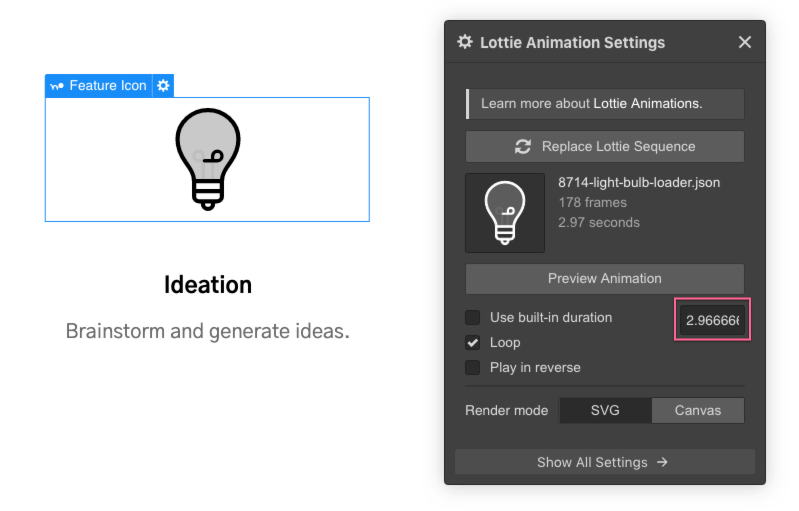Screen dimensions: 799x511
Task: Select SVG render mode
Action: (x=605, y=410)
